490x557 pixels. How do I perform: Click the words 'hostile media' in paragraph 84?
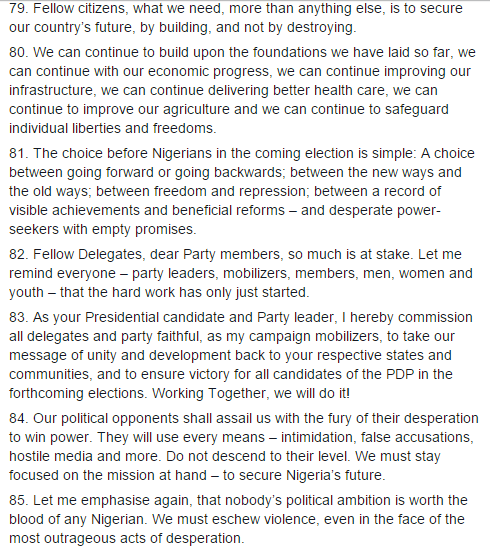tap(51, 456)
